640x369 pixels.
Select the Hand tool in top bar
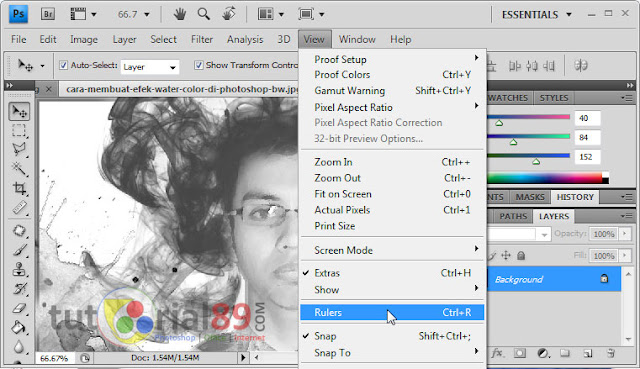coord(180,14)
